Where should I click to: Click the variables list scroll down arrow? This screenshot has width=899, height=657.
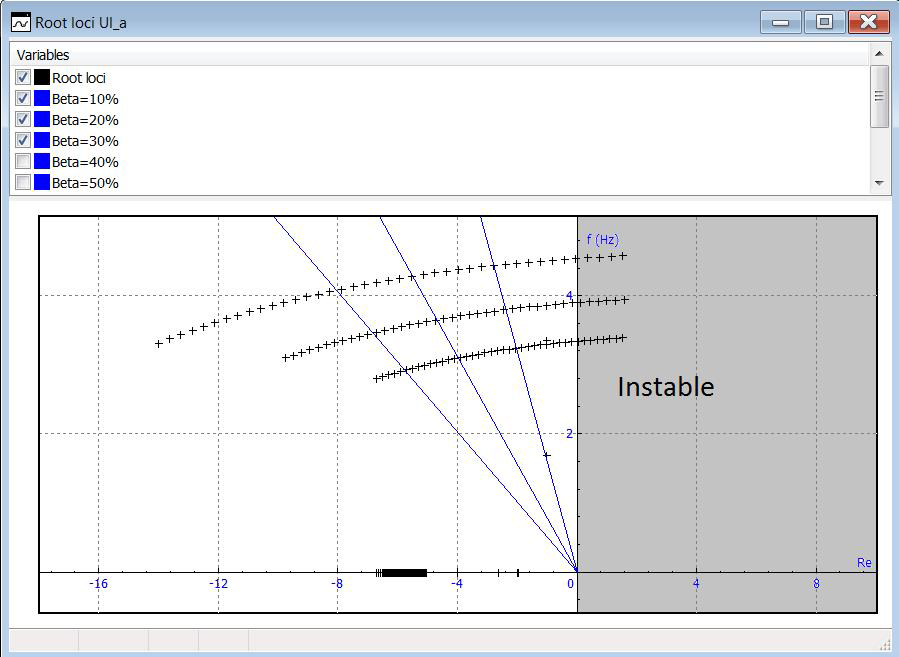879,183
